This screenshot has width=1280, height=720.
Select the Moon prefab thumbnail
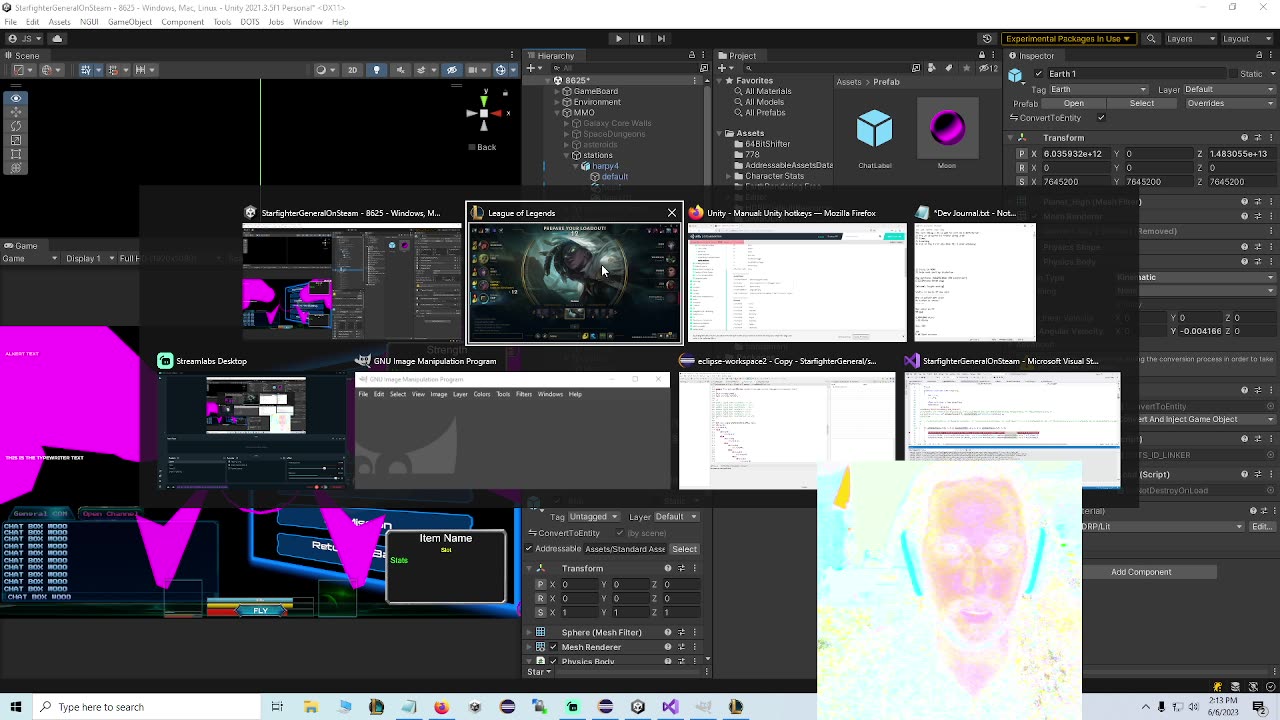tap(947, 130)
